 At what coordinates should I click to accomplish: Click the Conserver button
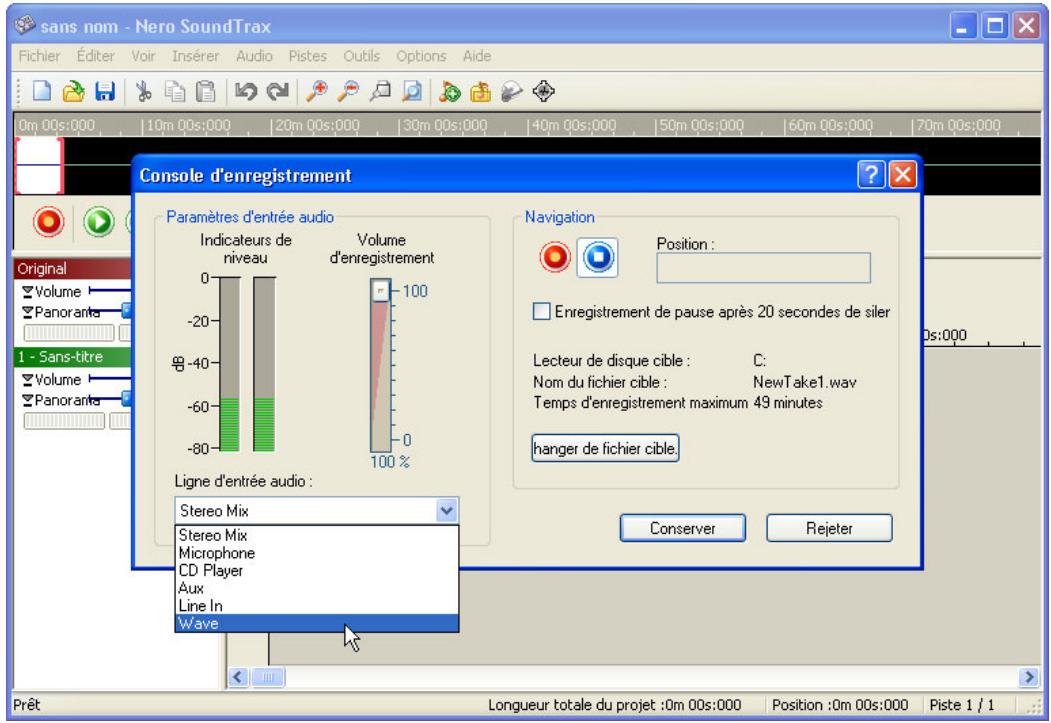click(682, 528)
